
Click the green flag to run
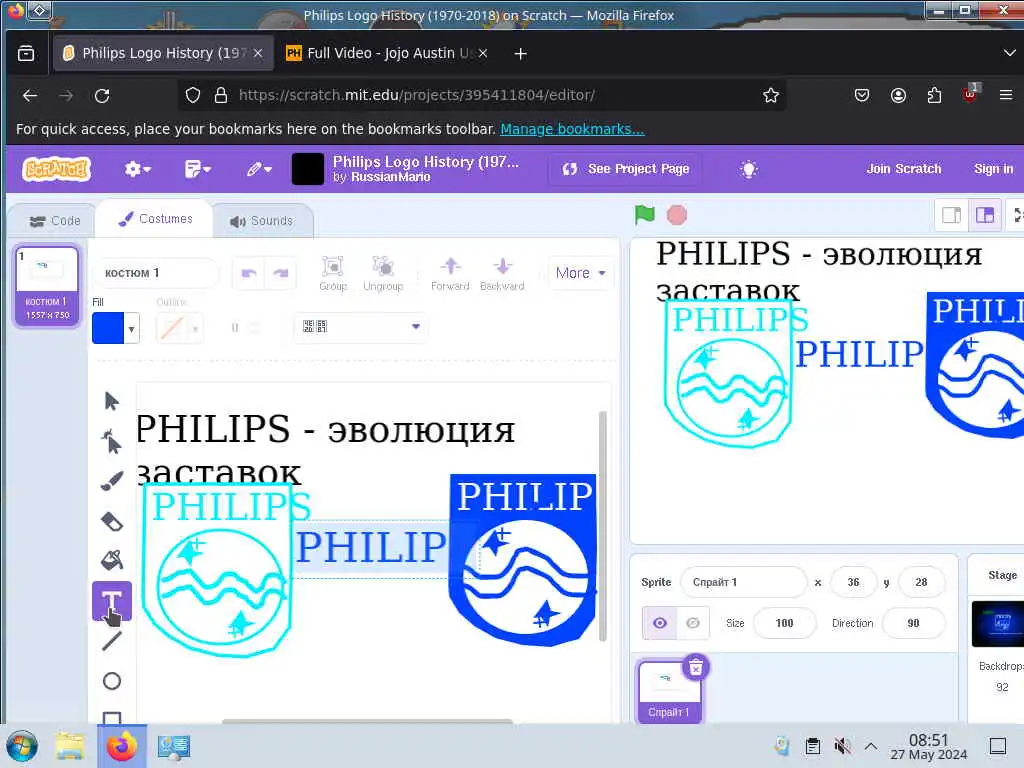pos(645,215)
